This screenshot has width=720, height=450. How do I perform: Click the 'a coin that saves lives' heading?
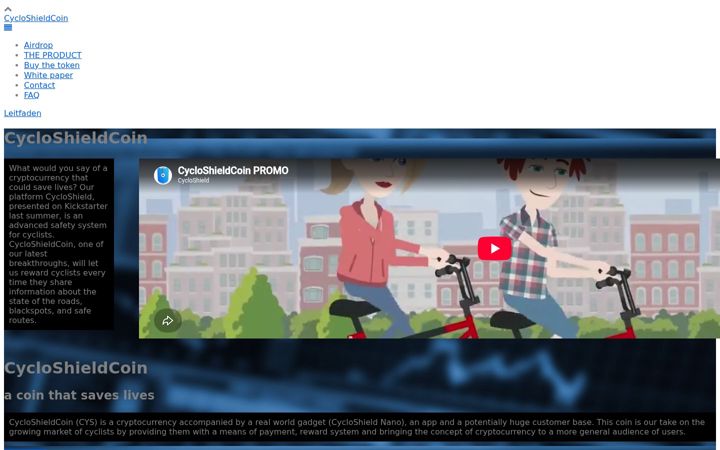79,395
